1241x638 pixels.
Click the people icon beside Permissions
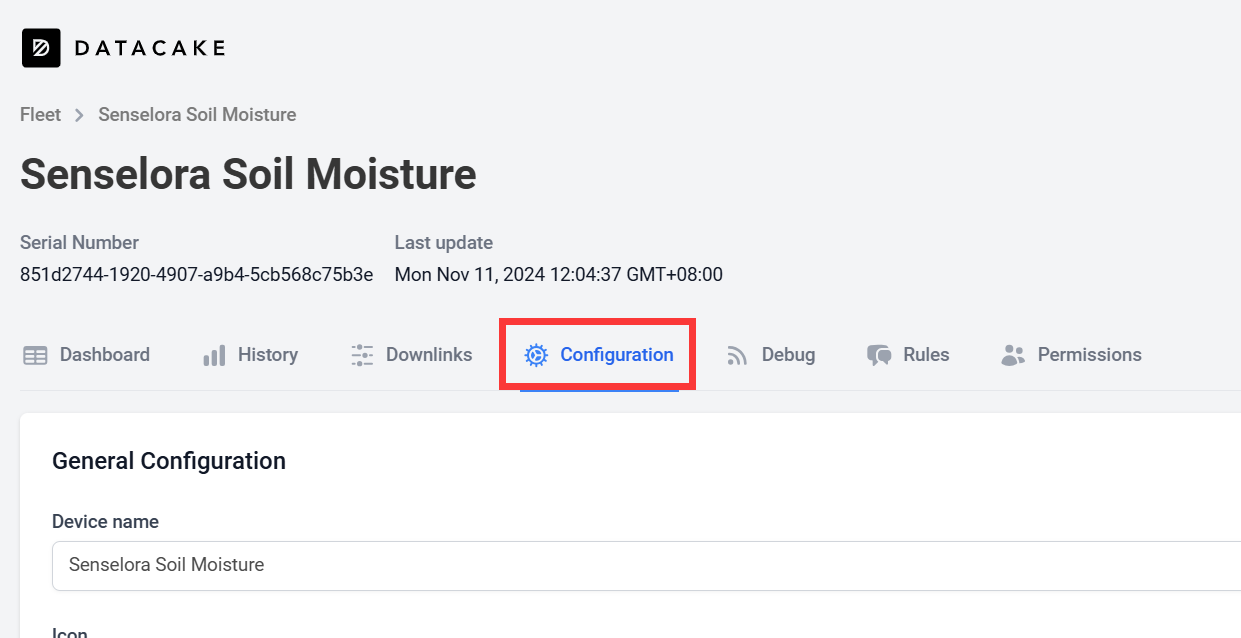(1013, 355)
